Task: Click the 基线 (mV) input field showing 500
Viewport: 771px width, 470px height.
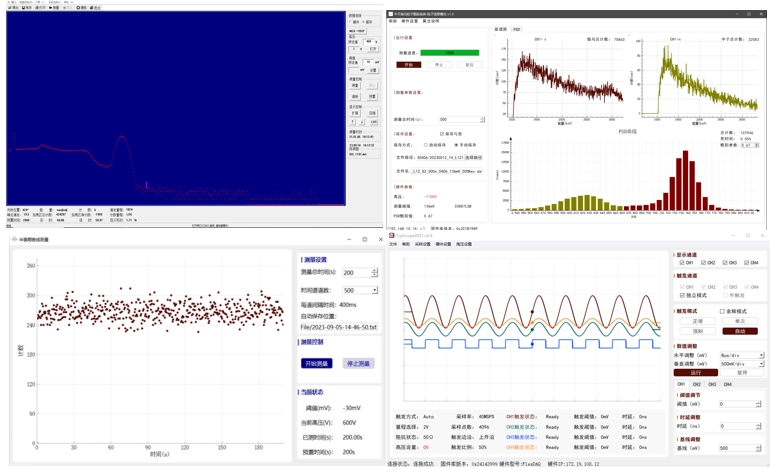Action: 740,448
